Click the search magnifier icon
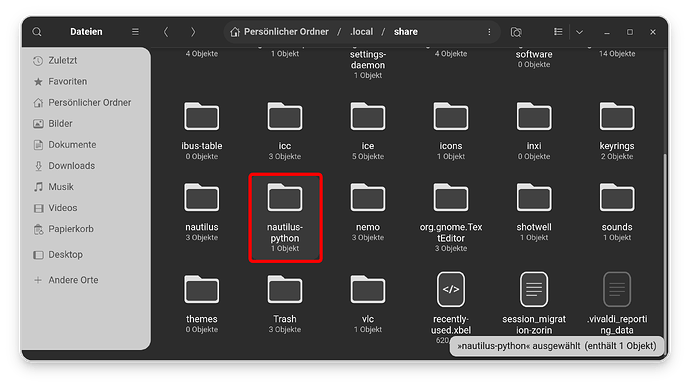The width and height of the screenshot is (690, 387). click(x=37, y=32)
